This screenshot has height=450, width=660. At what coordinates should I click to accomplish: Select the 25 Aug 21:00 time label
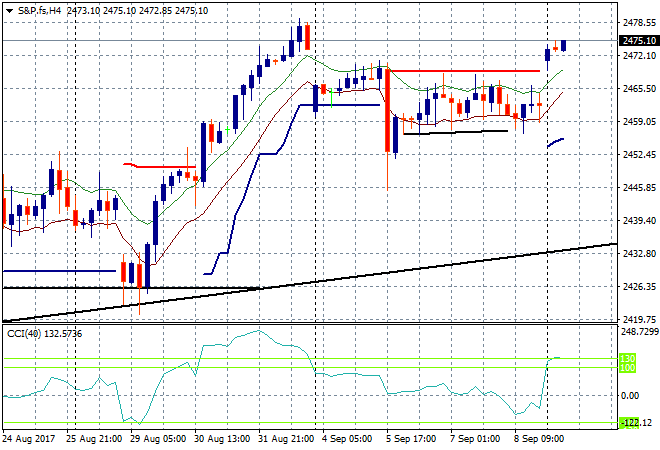pos(94,439)
